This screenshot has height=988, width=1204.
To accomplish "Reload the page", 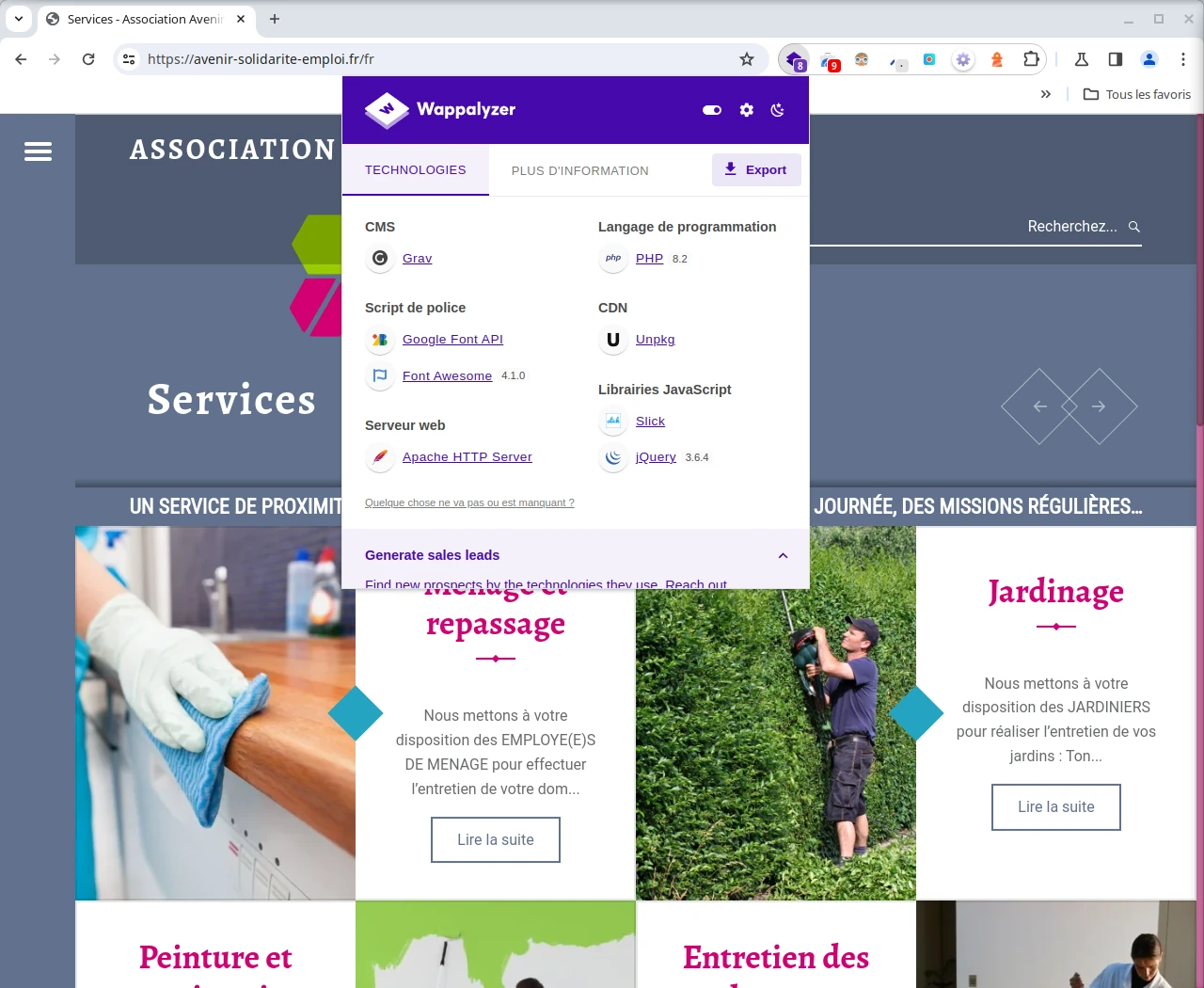I will [x=88, y=59].
